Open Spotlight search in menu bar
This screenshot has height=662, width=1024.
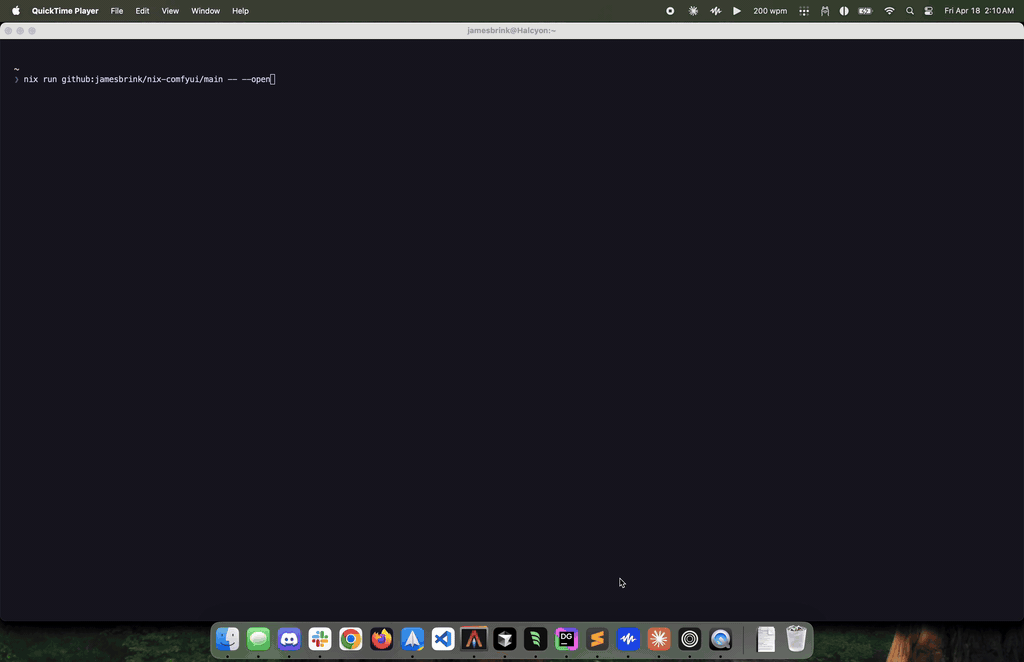[910, 11]
